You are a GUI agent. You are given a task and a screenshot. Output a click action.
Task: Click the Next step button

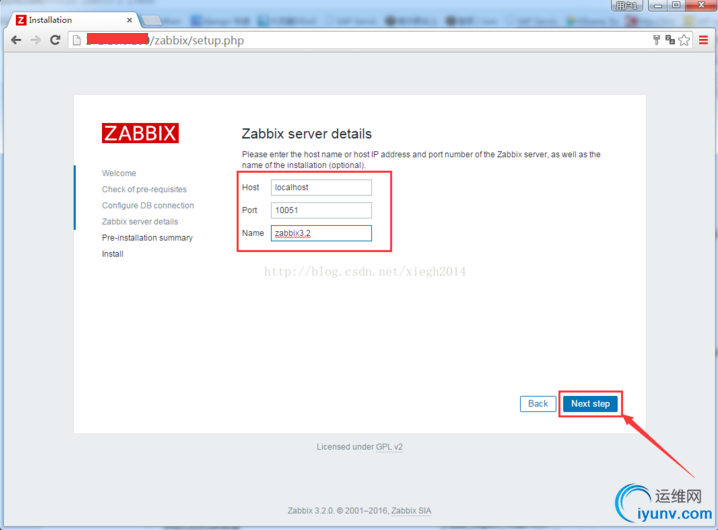[x=590, y=404]
